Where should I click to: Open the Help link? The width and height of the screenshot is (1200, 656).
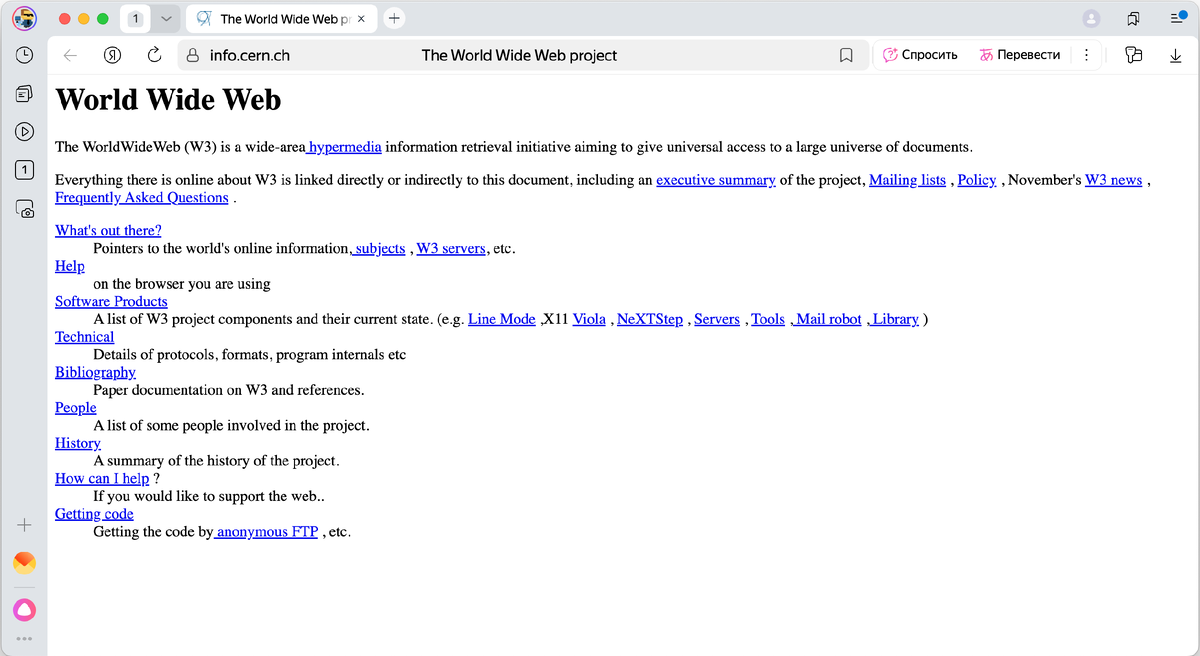pos(70,266)
